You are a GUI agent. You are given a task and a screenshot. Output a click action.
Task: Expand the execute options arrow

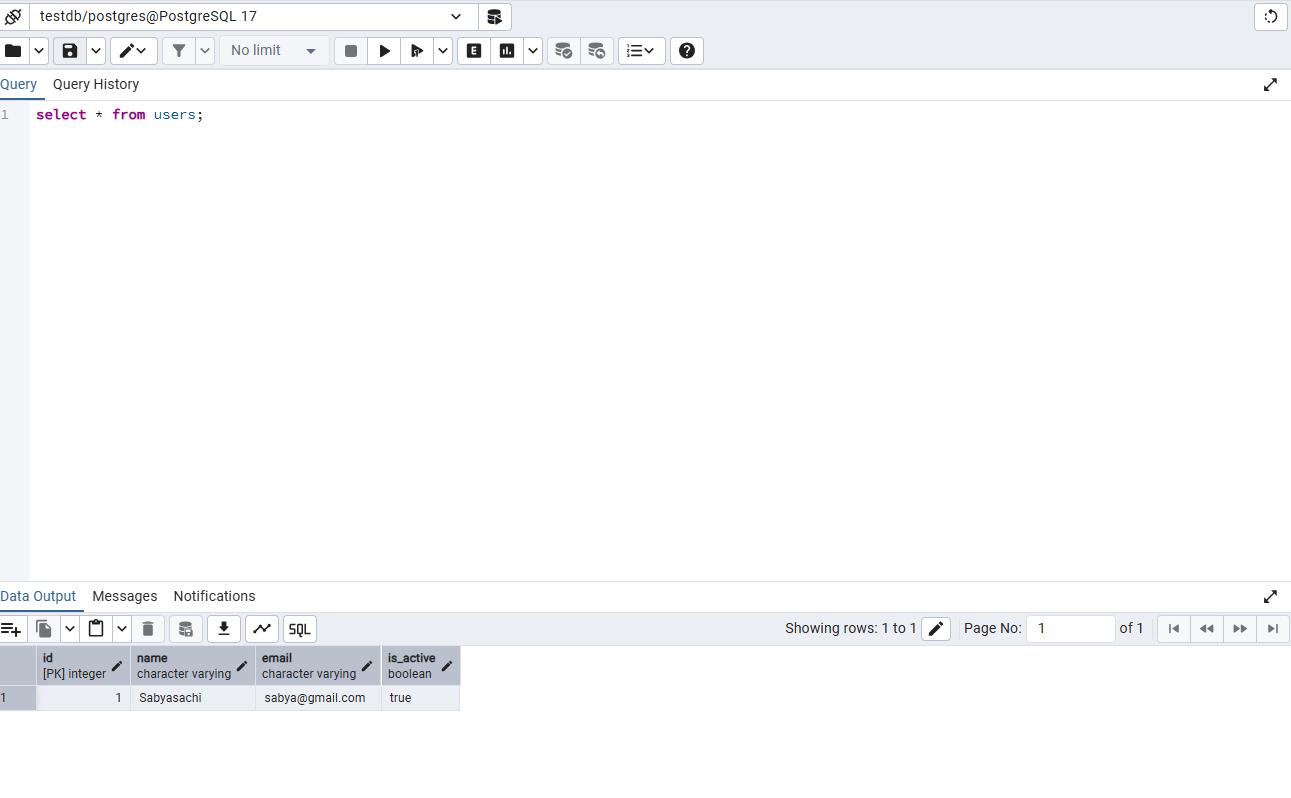443,51
